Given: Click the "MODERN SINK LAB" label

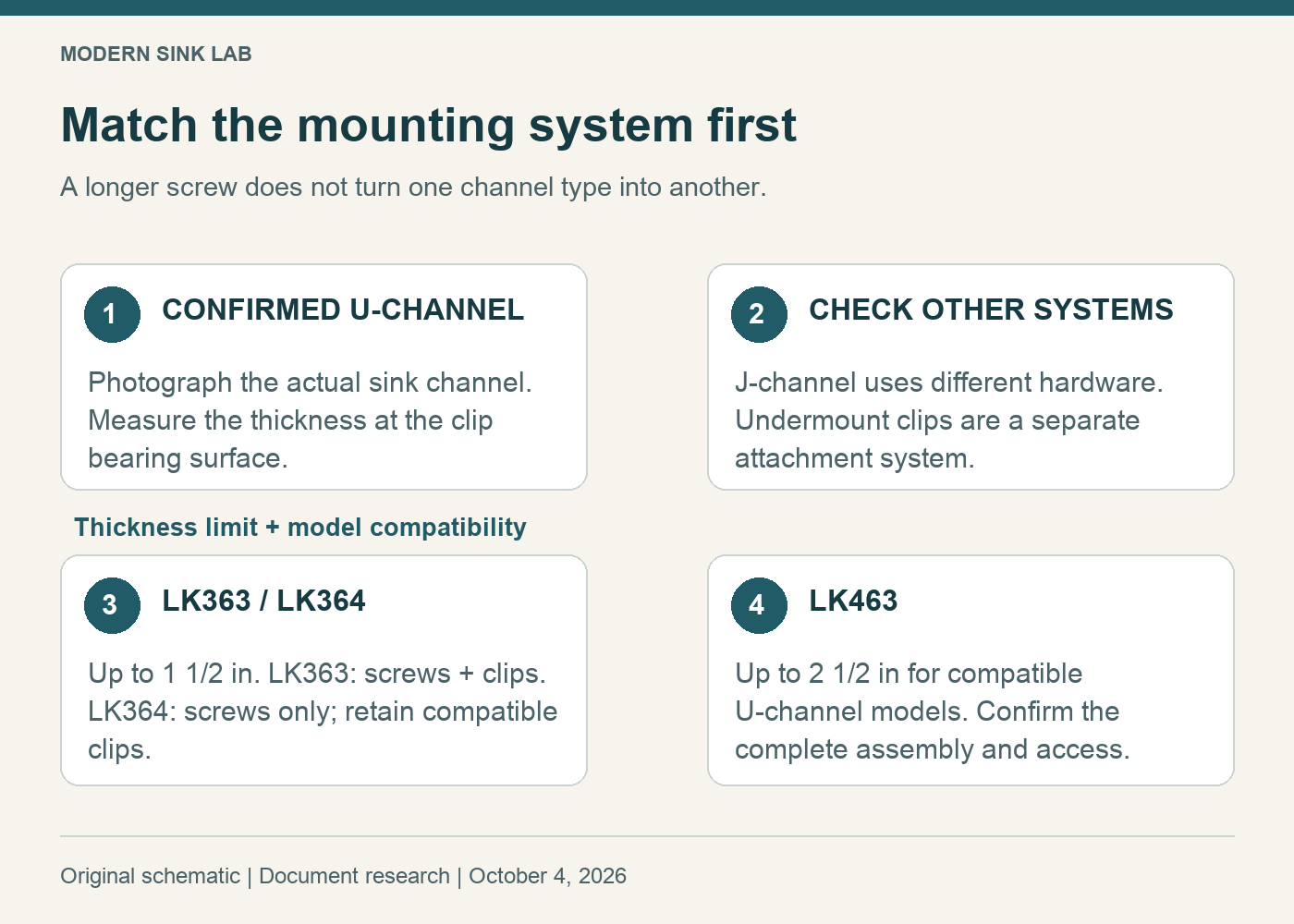Looking at the screenshot, I should point(156,54).
